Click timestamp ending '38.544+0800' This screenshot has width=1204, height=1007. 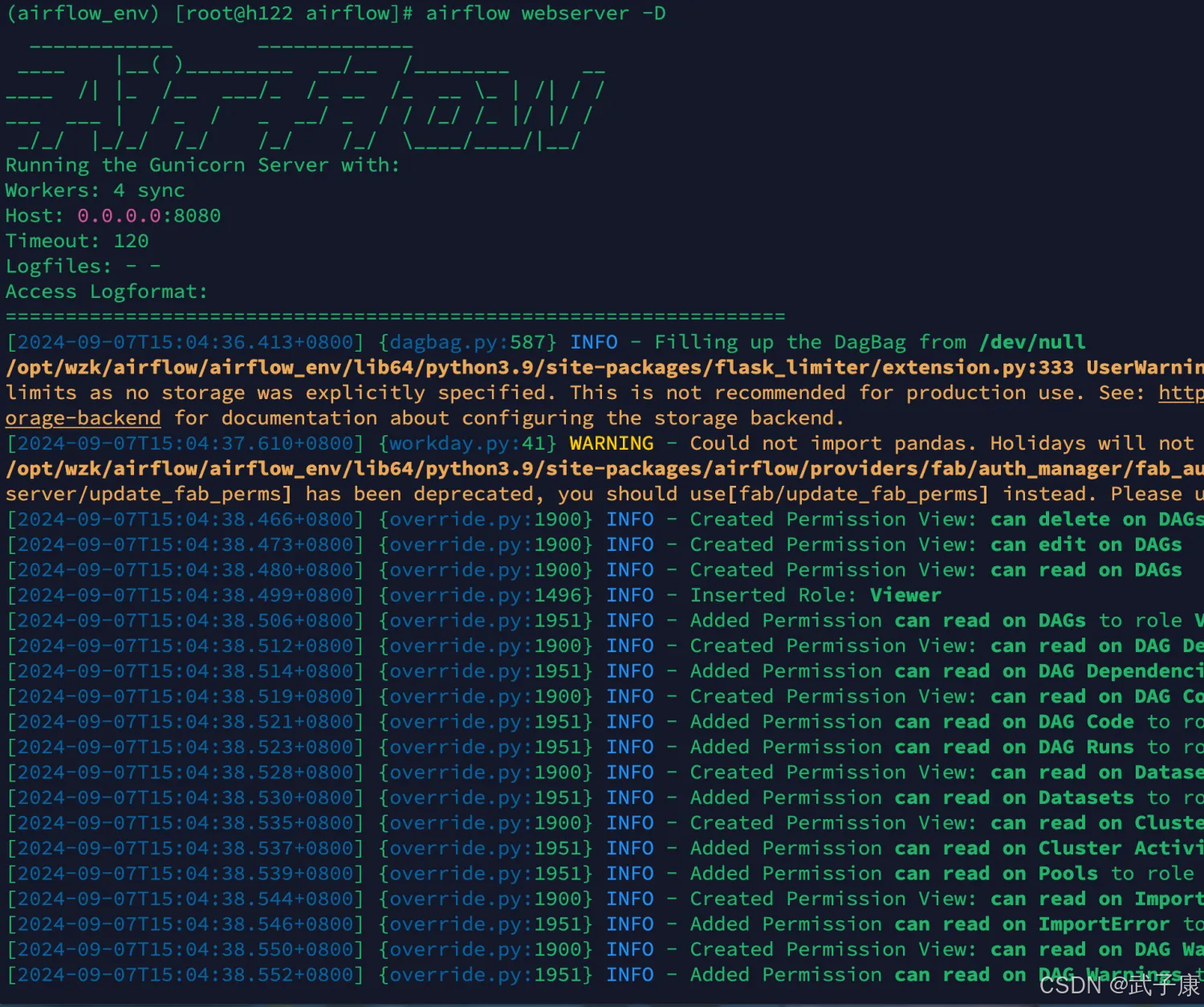tap(185, 899)
